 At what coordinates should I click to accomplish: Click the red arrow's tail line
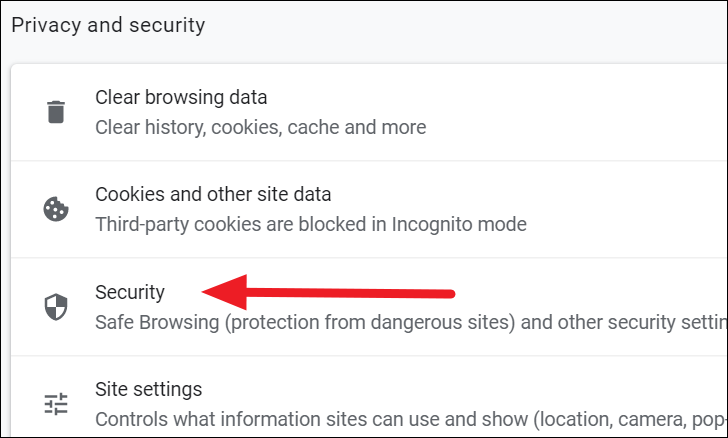click(x=351, y=293)
